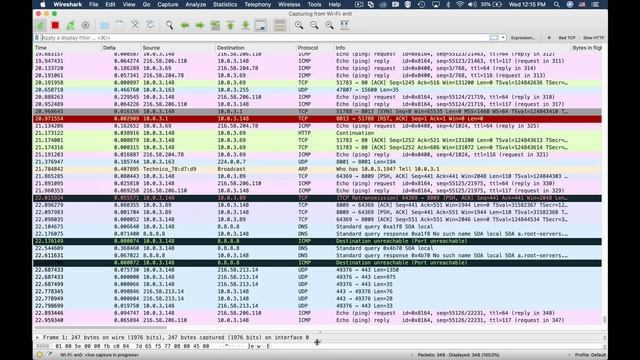Open the Telephony menu
640x360 pixels.
(x=258, y=4)
